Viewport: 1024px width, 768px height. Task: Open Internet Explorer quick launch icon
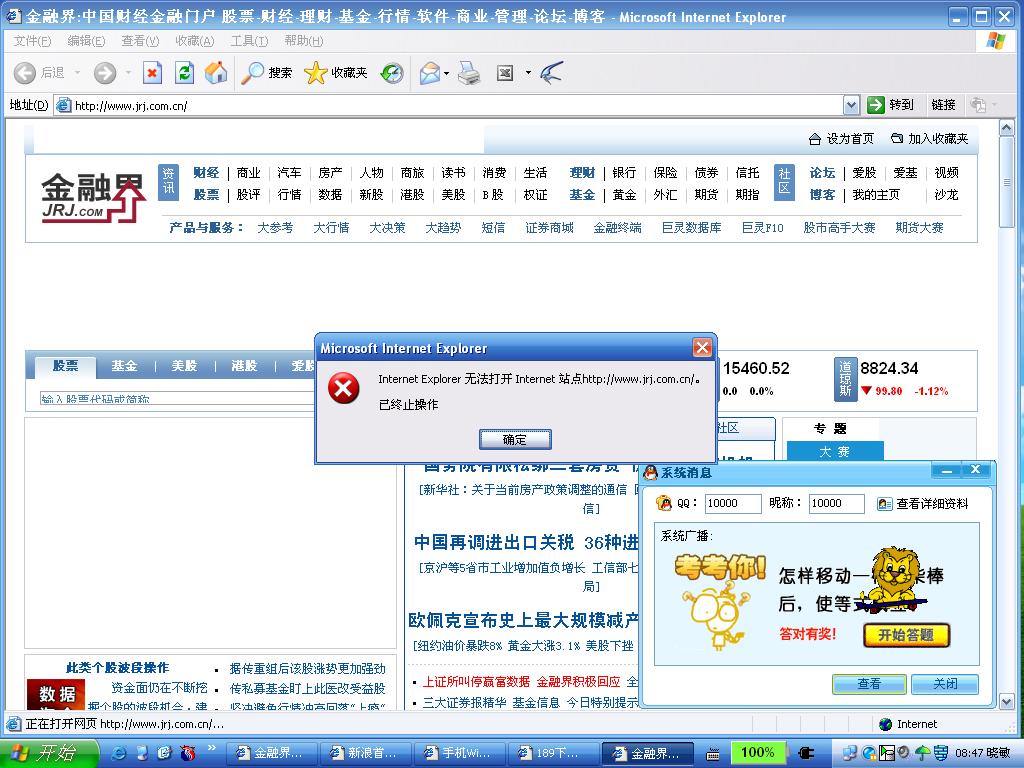pyautogui.click(x=120, y=752)
